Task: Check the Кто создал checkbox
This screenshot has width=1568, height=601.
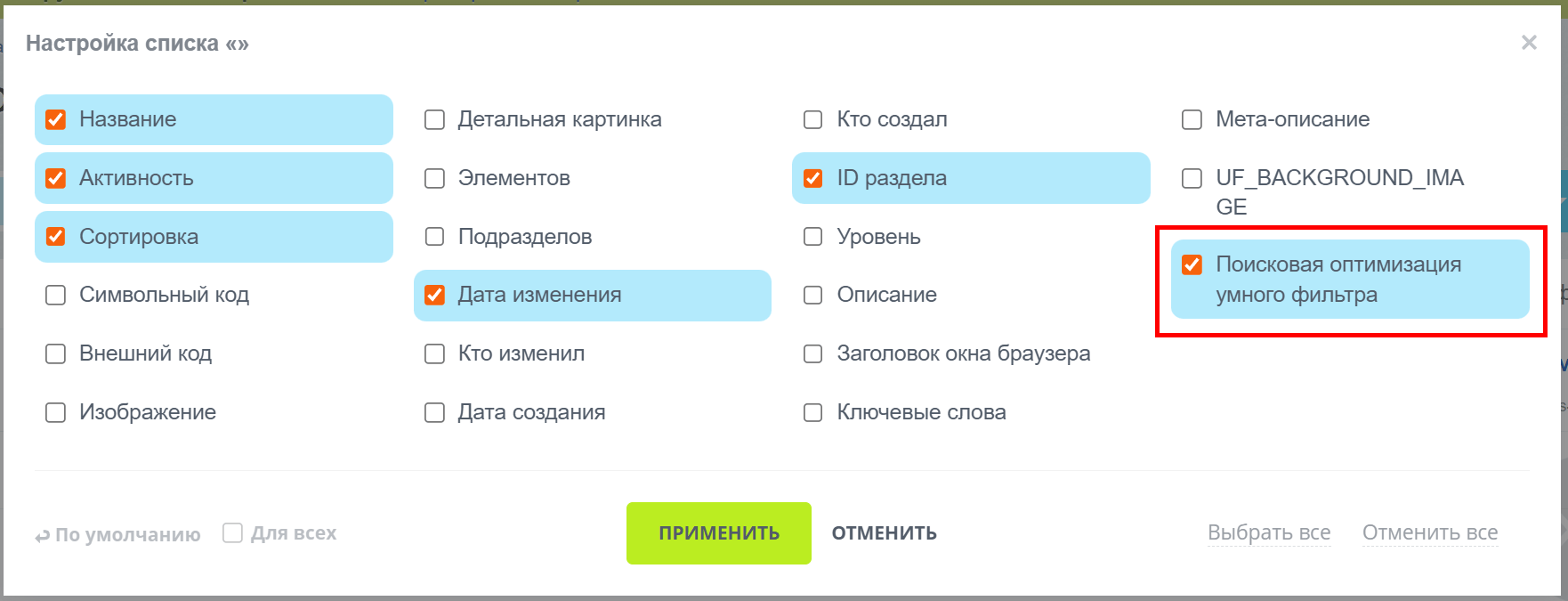Action: (x=813, y=119)
